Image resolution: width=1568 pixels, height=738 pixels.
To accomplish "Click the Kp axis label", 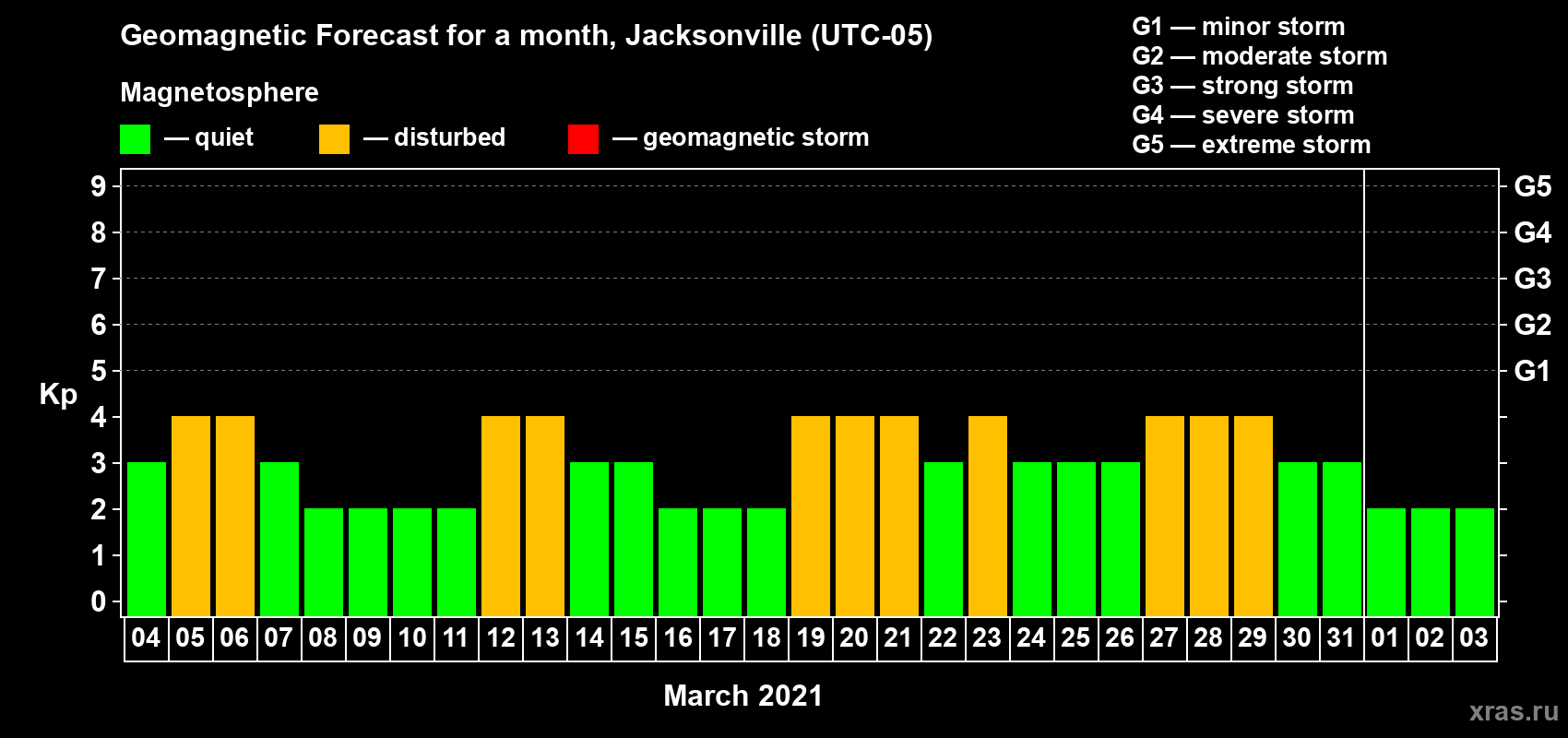I will click(58, 395).
